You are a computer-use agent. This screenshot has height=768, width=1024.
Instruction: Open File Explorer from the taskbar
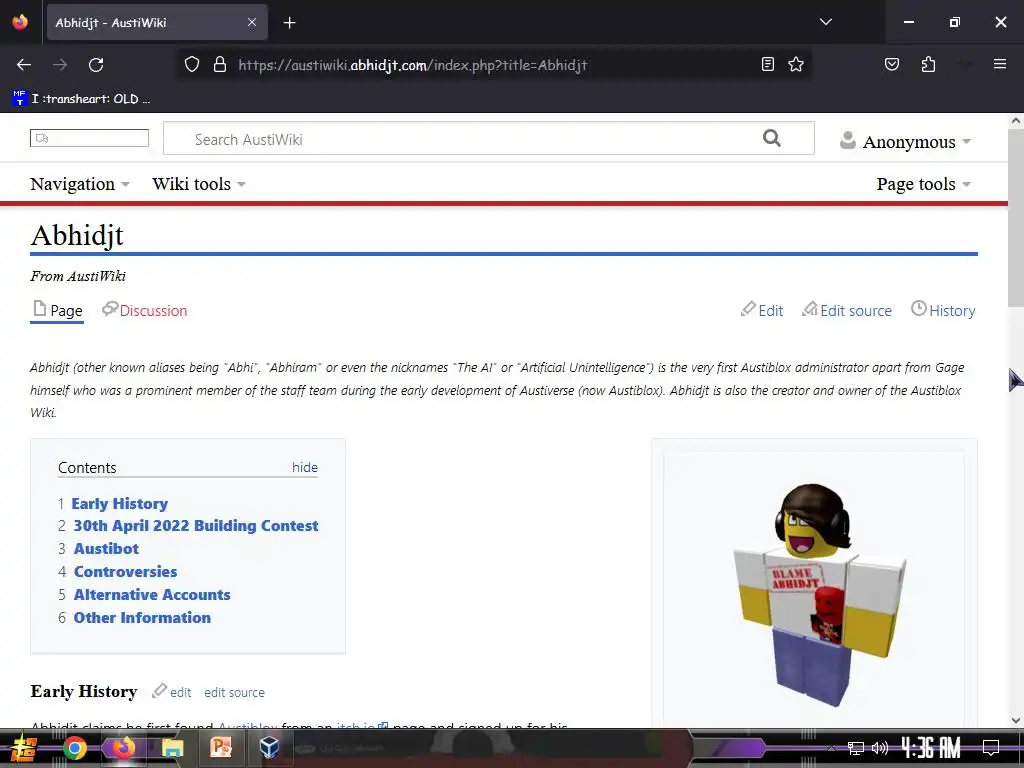click(x=172, y=748)
